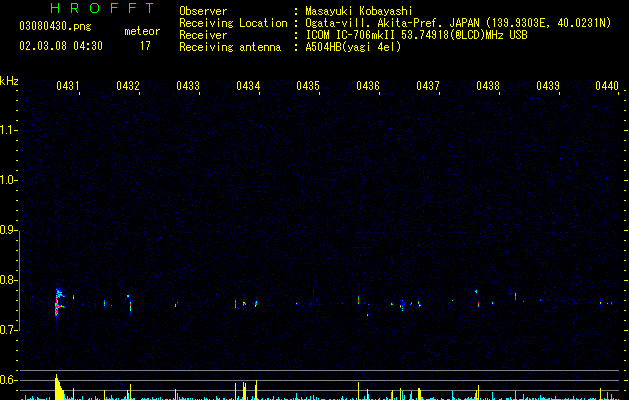This screenshot has height=400, width=629.
Task: Click the 0432 time marker
Action: pos(128,86)
